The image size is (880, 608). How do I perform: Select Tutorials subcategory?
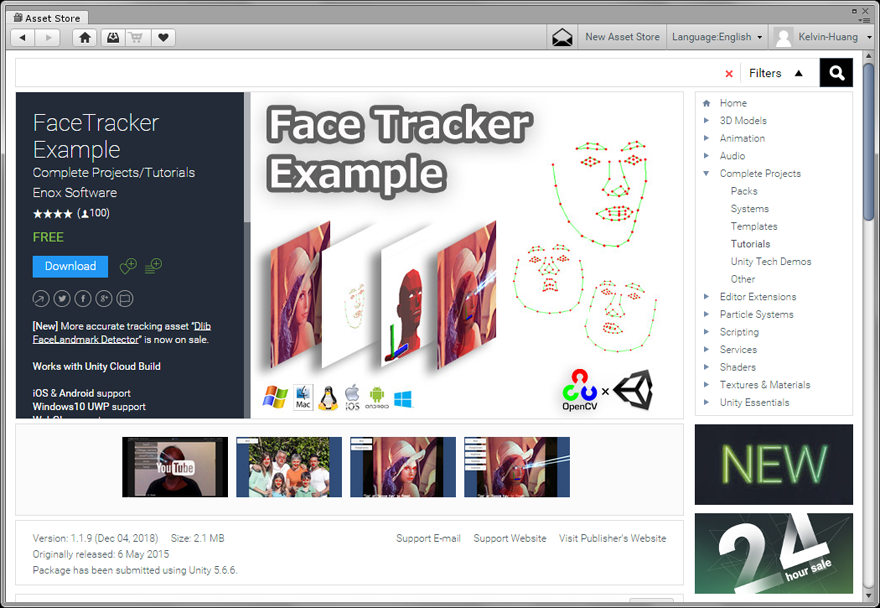750,244
